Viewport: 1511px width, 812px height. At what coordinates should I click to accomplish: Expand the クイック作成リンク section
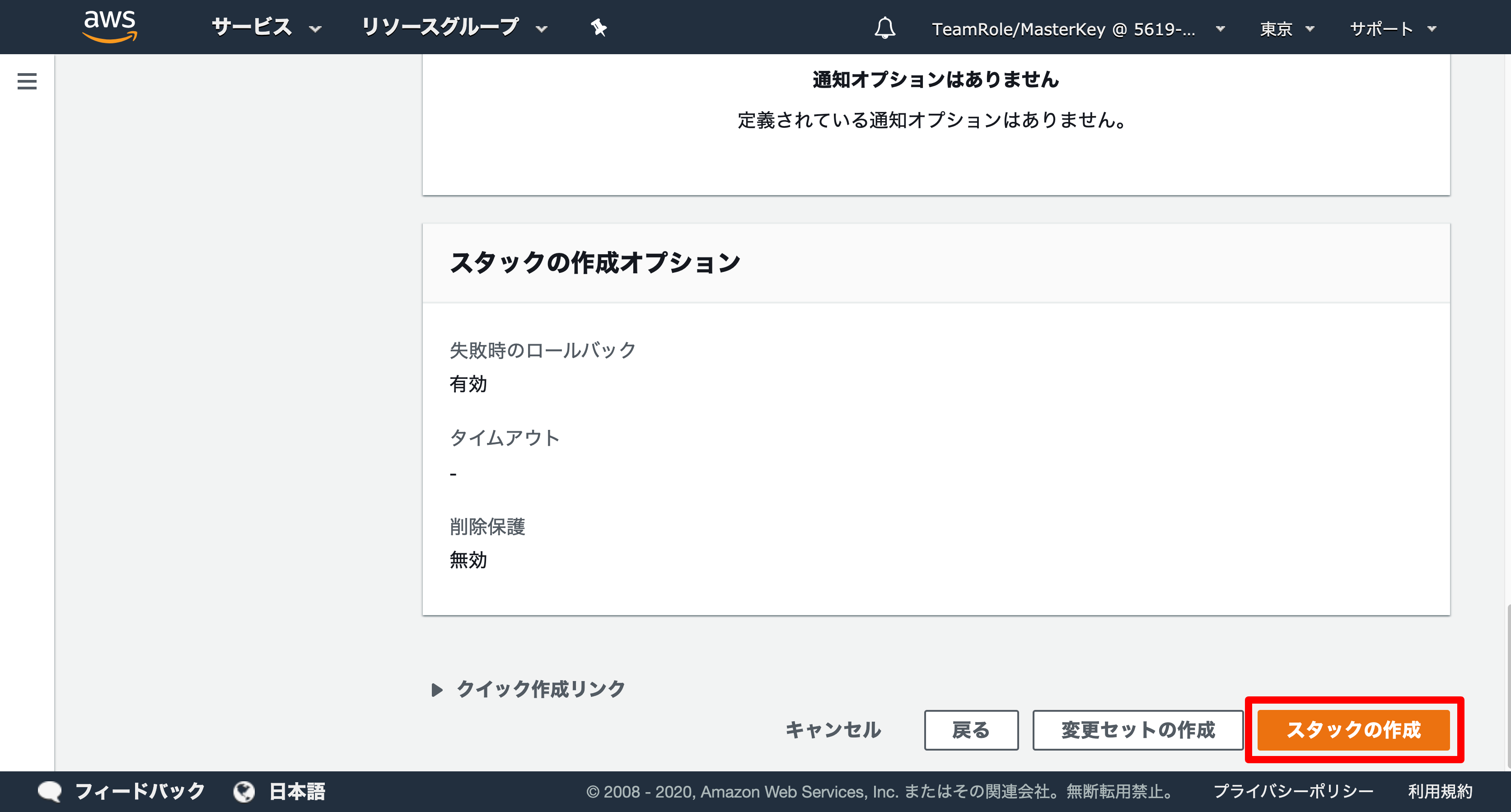point(528,689)
